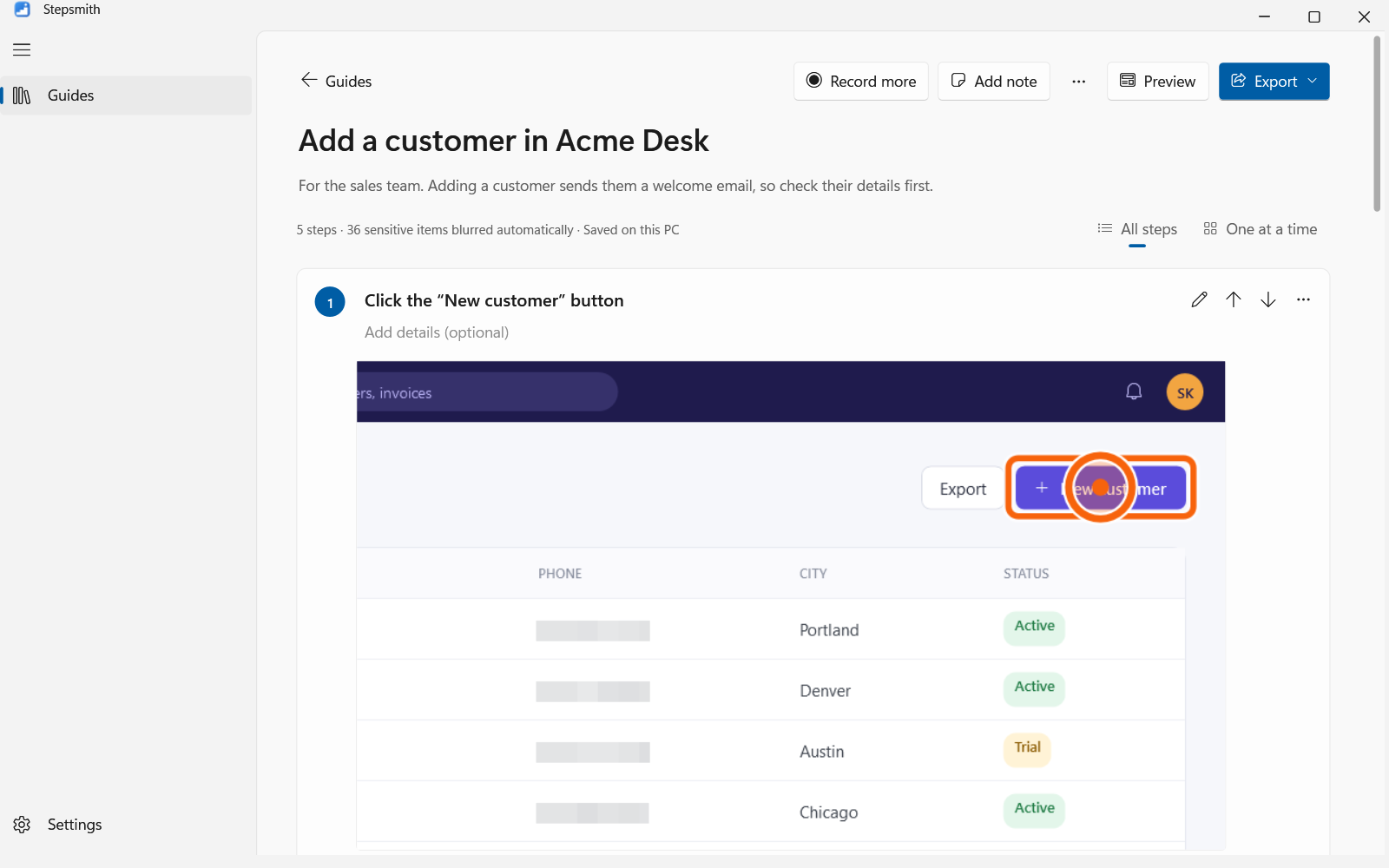This screenshot has height=868, width=1389.
Task: Open the toolbar more options ellipsis
Action: tap(1078, 81)
